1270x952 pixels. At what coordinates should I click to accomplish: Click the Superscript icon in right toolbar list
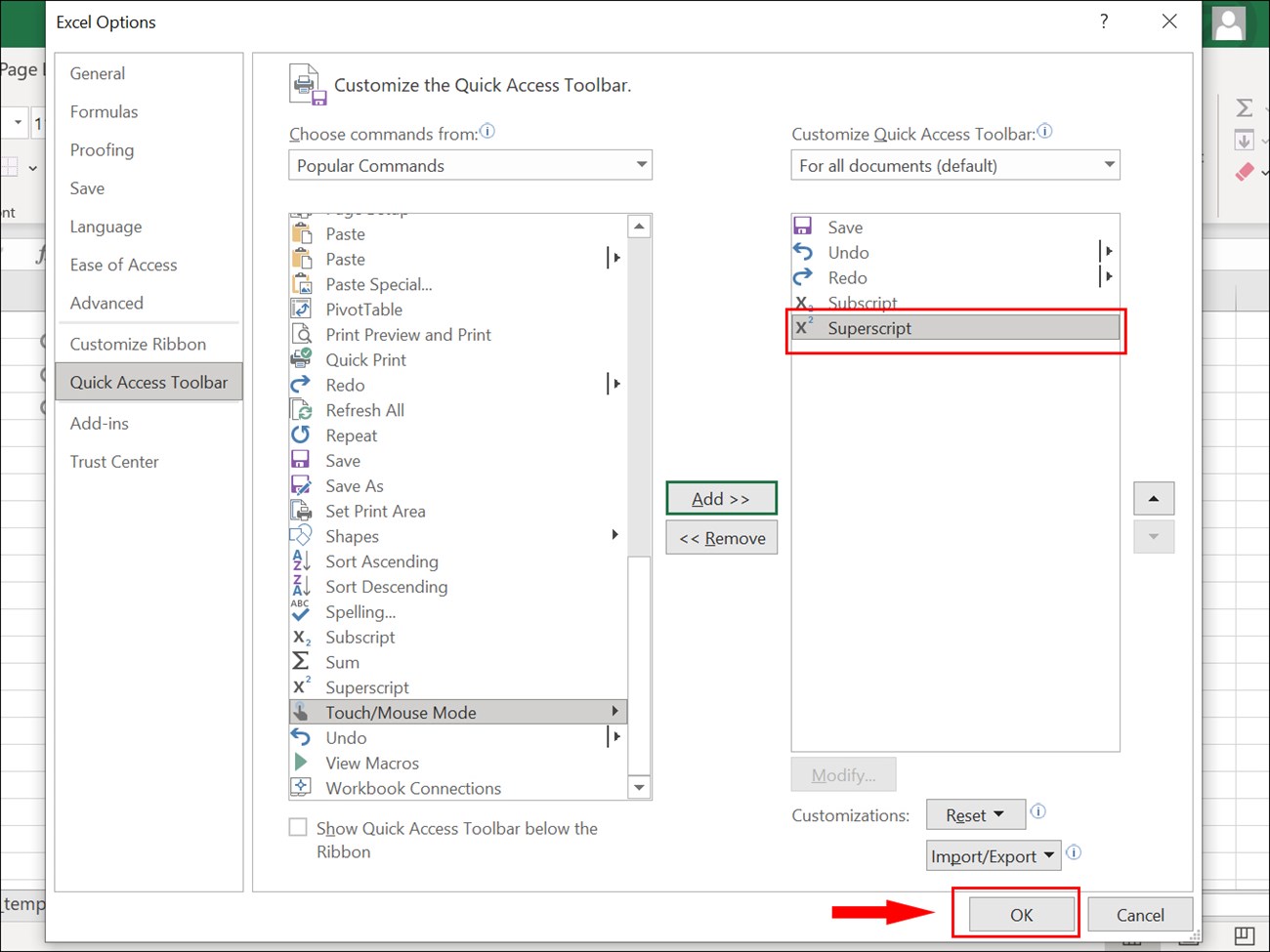(x=803, y=327)
